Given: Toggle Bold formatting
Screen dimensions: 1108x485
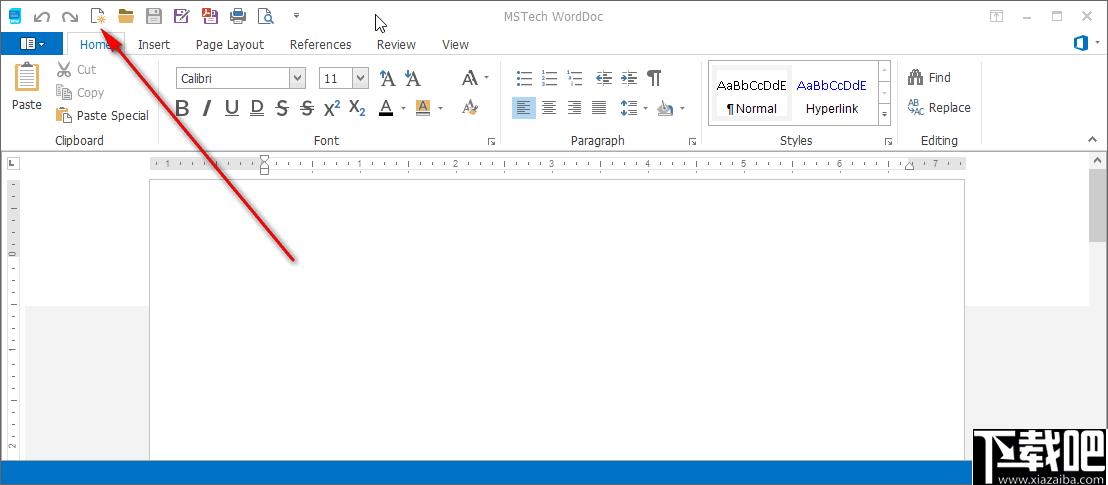Looking at the screenshot, I should pos(182,108).
